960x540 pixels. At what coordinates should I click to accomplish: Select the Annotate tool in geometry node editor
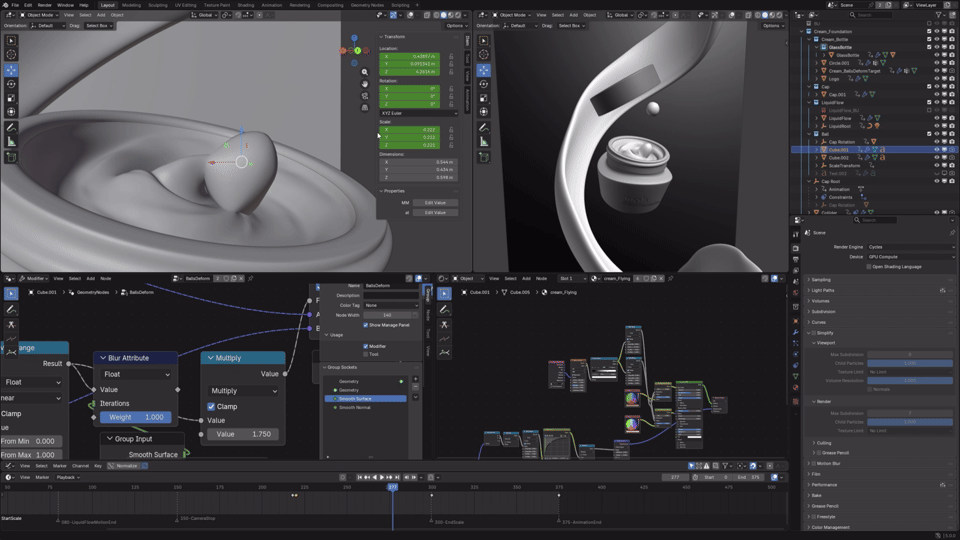[x=11, y=309]
